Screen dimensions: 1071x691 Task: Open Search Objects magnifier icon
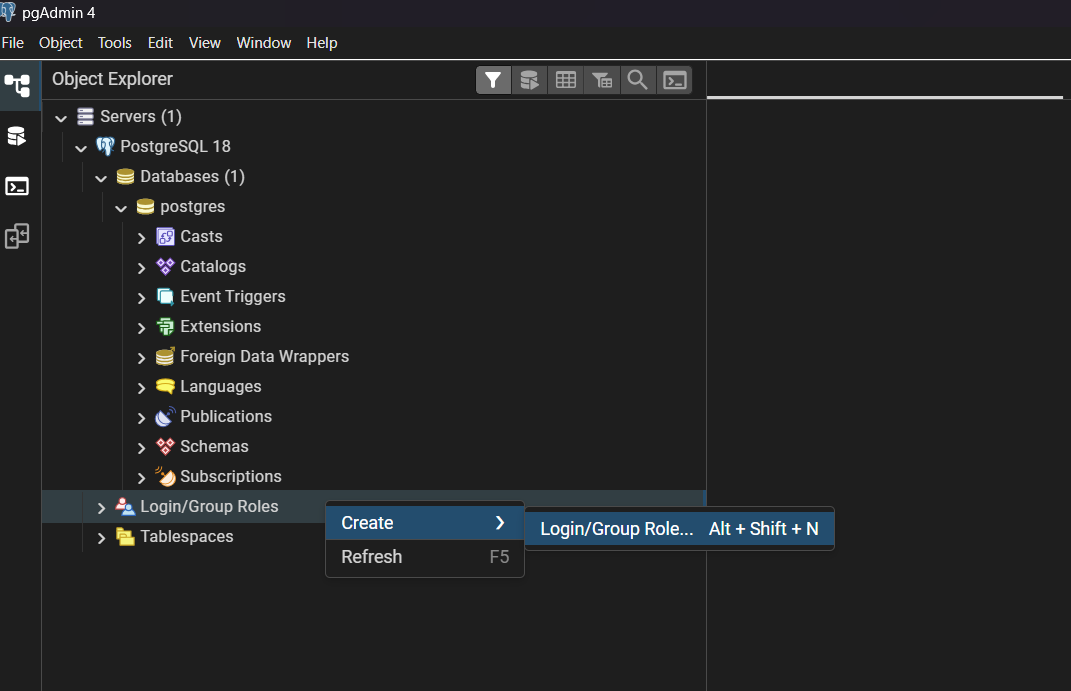(638, 80)
